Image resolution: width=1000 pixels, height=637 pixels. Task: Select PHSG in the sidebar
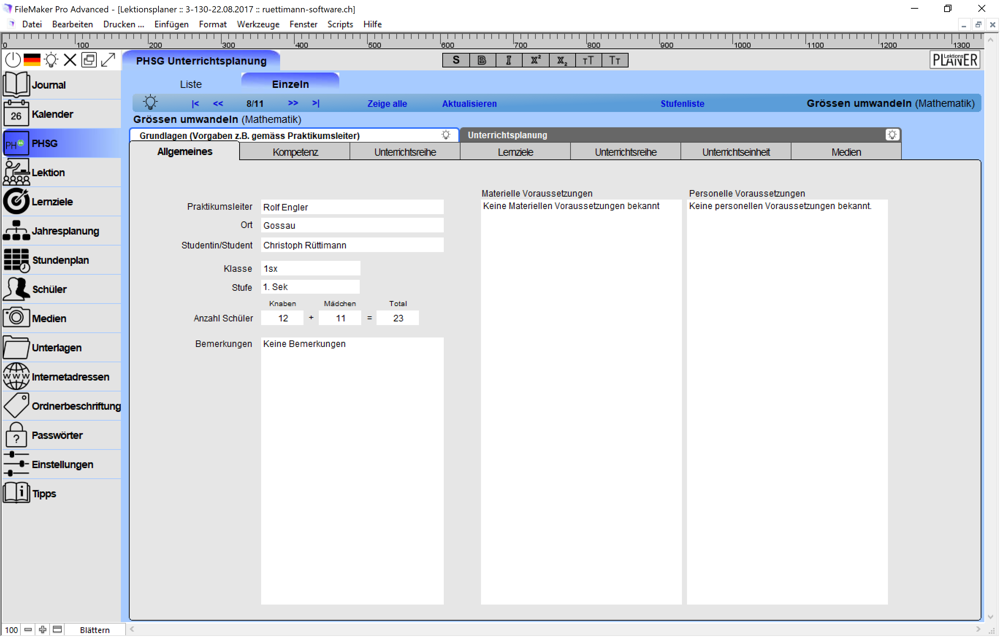coord(61,143)
